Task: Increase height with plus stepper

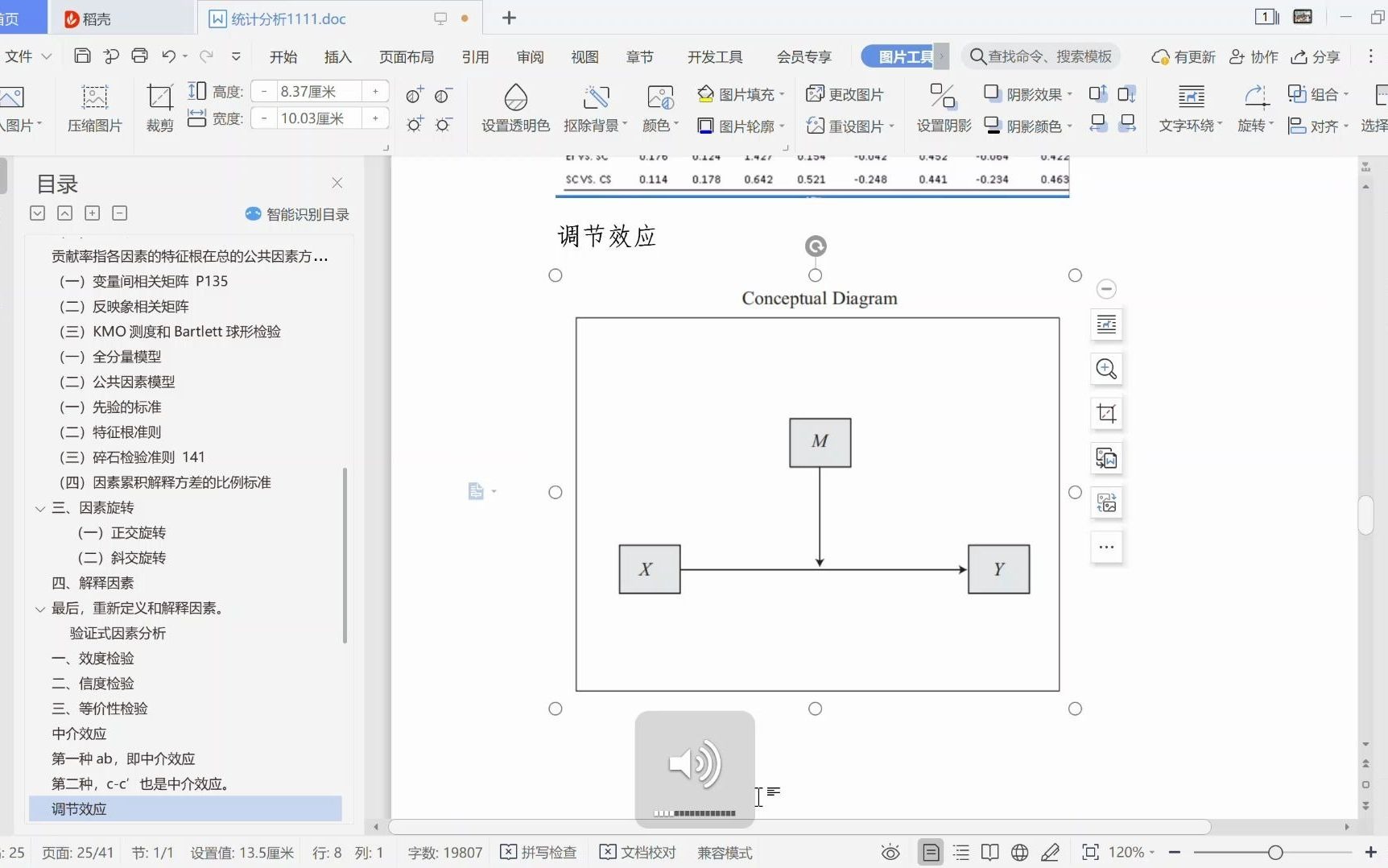Action: tap(375, 92)
